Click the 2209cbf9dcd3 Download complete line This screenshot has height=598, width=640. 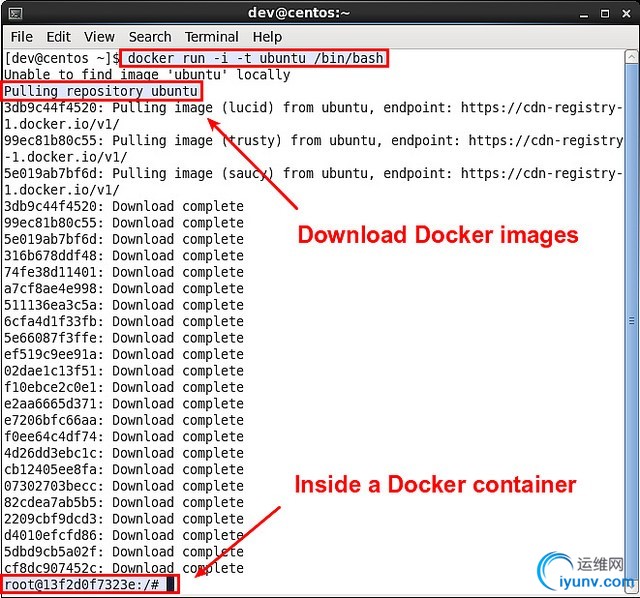(124, 519)
